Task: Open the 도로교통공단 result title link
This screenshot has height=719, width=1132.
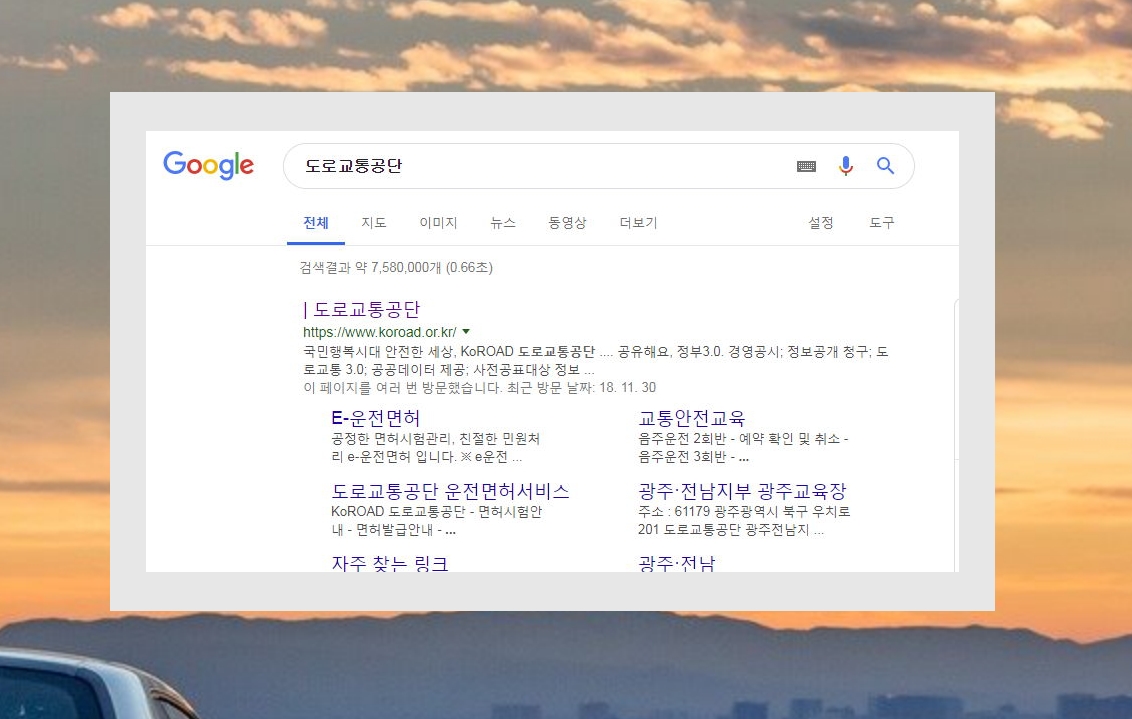Action: click(362, 310)
